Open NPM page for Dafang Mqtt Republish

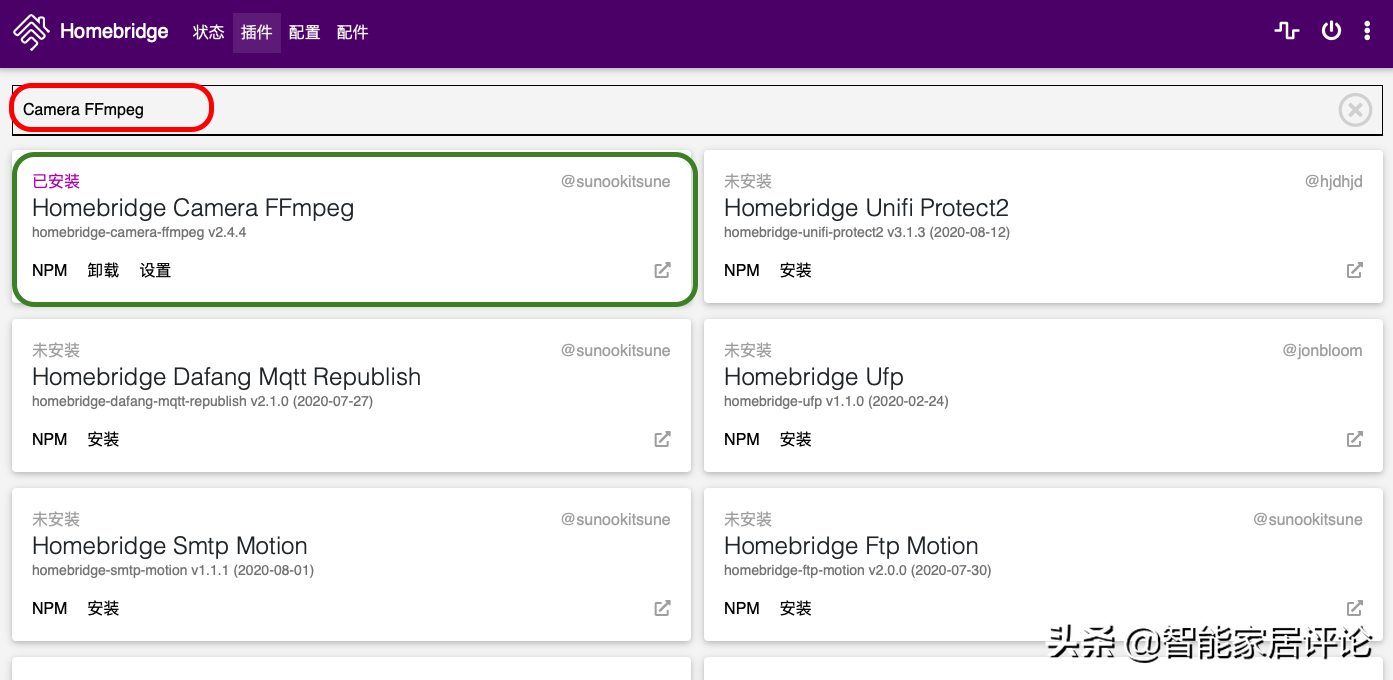click(50, 439)
